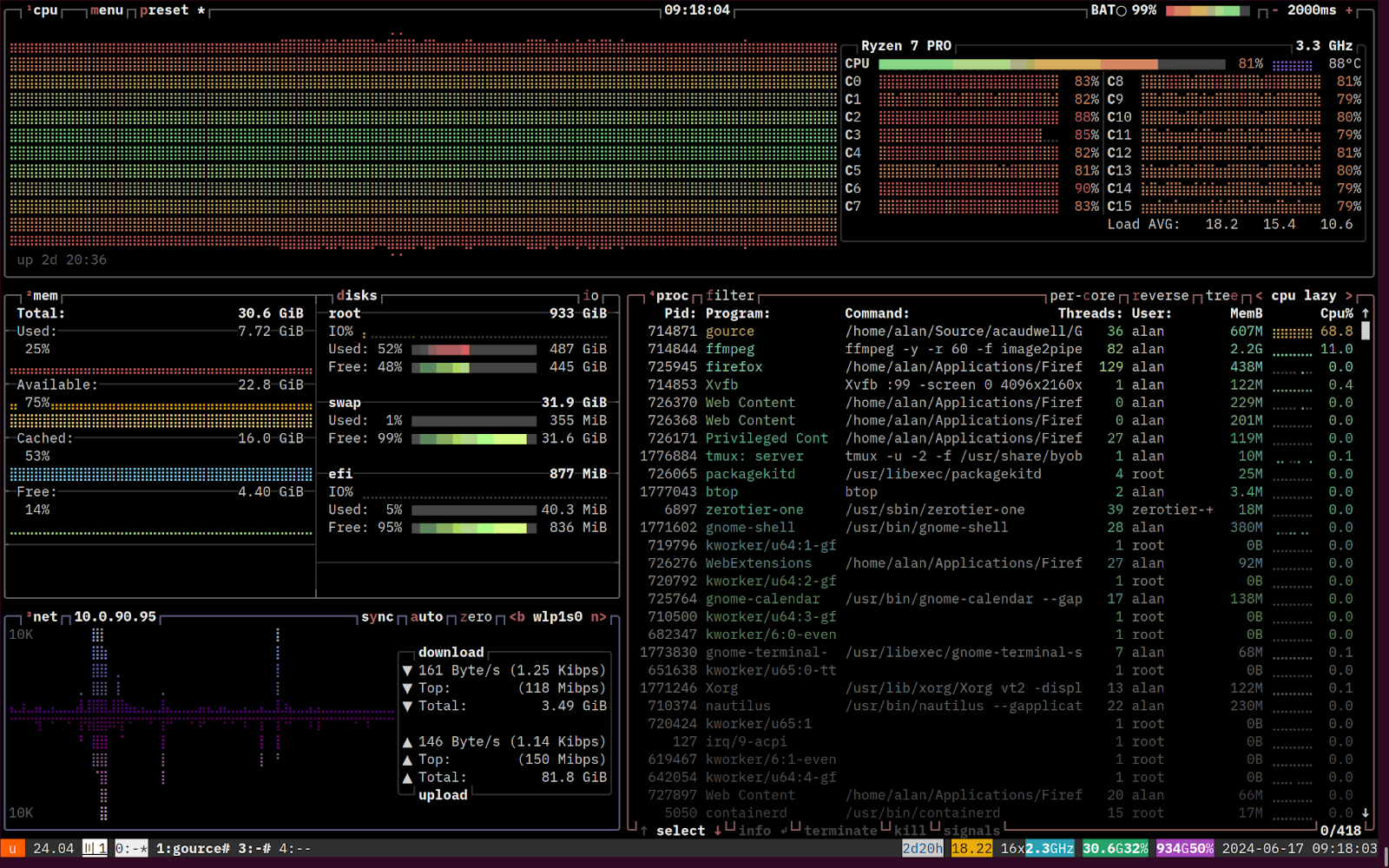Reverse the process sort order
Image resolution: width=1389 pixels, height=868 pixels.
(1161, 296)
